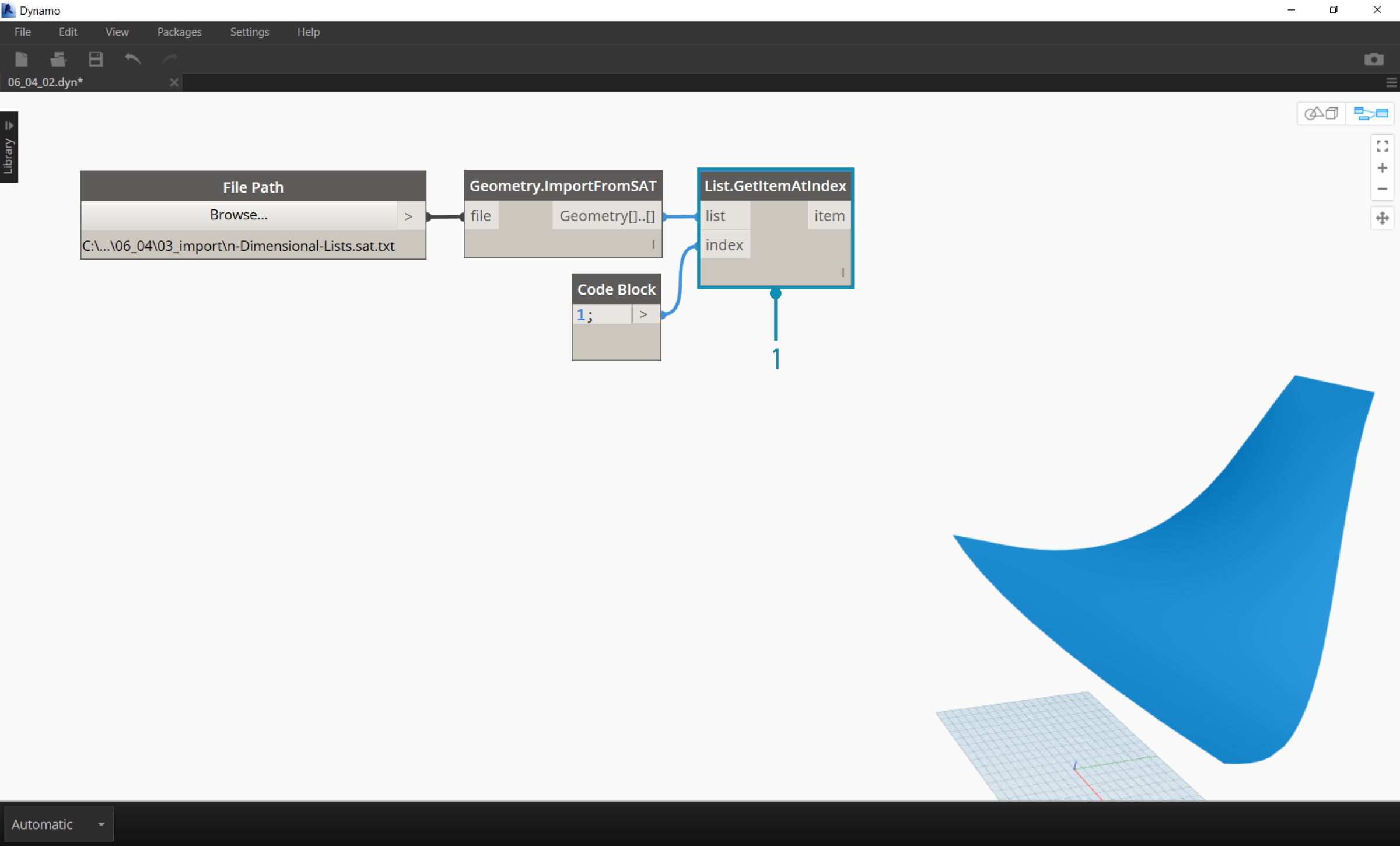Click Browse button on File Path node

click(237, 214)
